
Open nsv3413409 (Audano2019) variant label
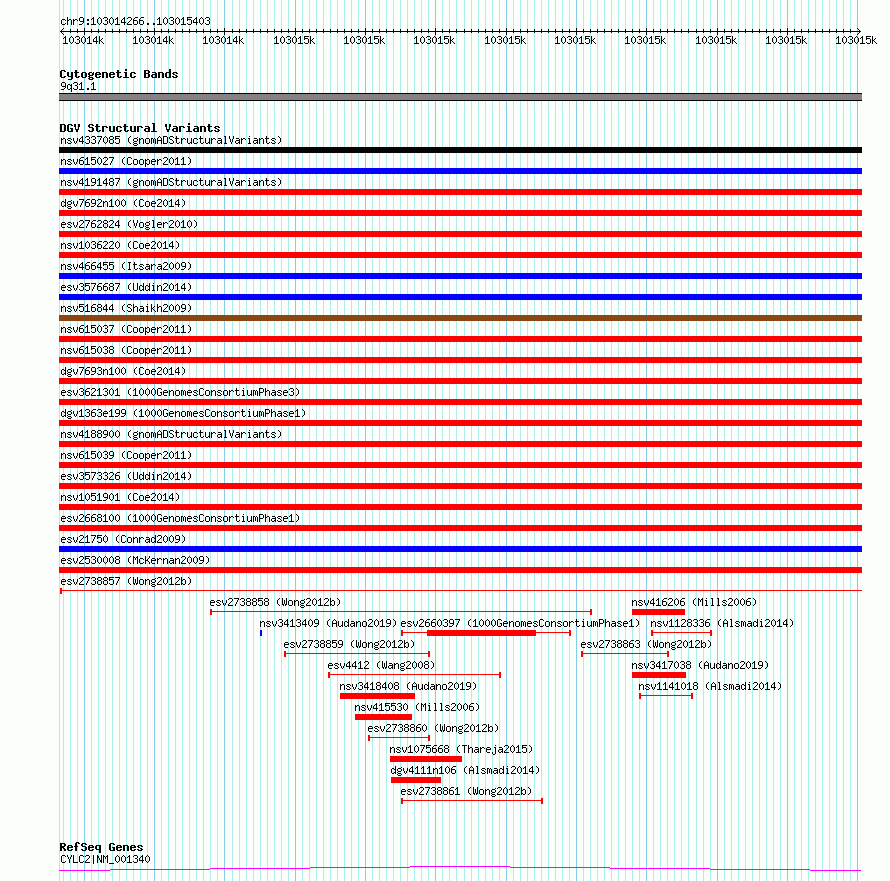(328, 623)
